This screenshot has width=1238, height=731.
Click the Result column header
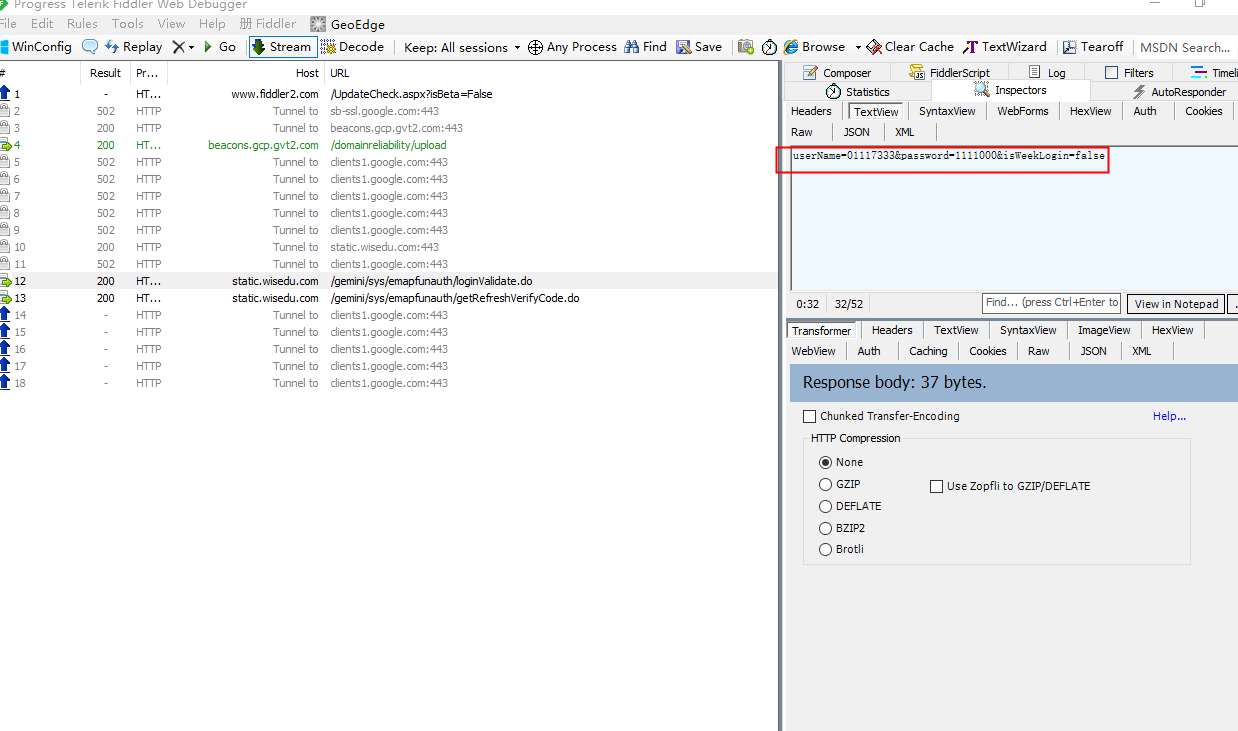pyautogui.click(x=105, y=73)
